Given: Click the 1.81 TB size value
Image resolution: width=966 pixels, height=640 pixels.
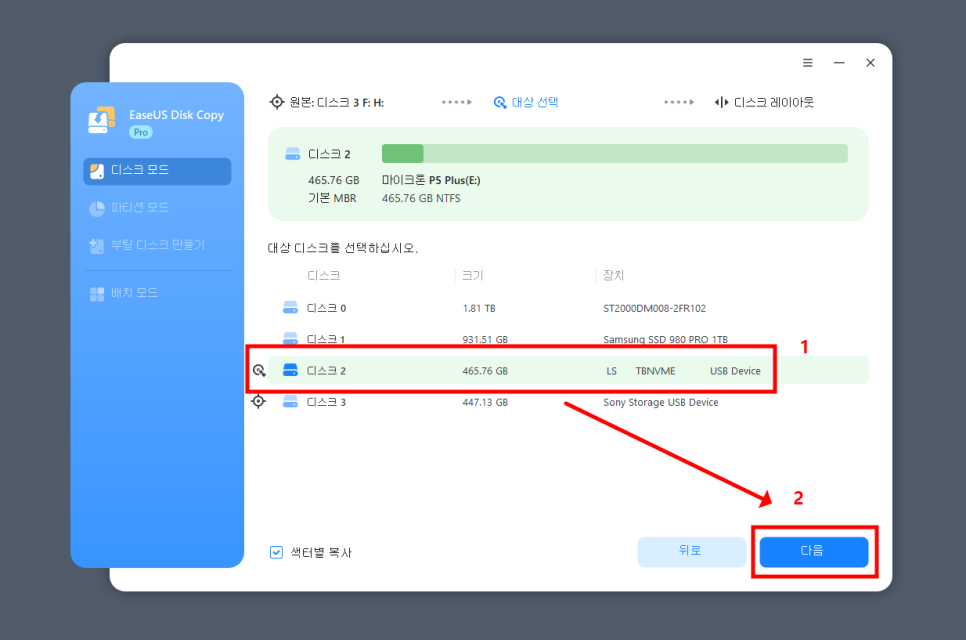Looking at the screenshot, I should (479, 308).
